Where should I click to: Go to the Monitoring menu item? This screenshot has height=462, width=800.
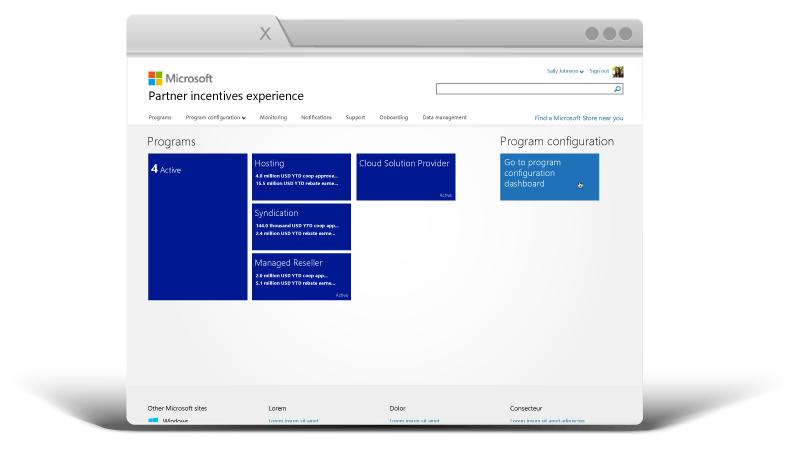point(273,117)
